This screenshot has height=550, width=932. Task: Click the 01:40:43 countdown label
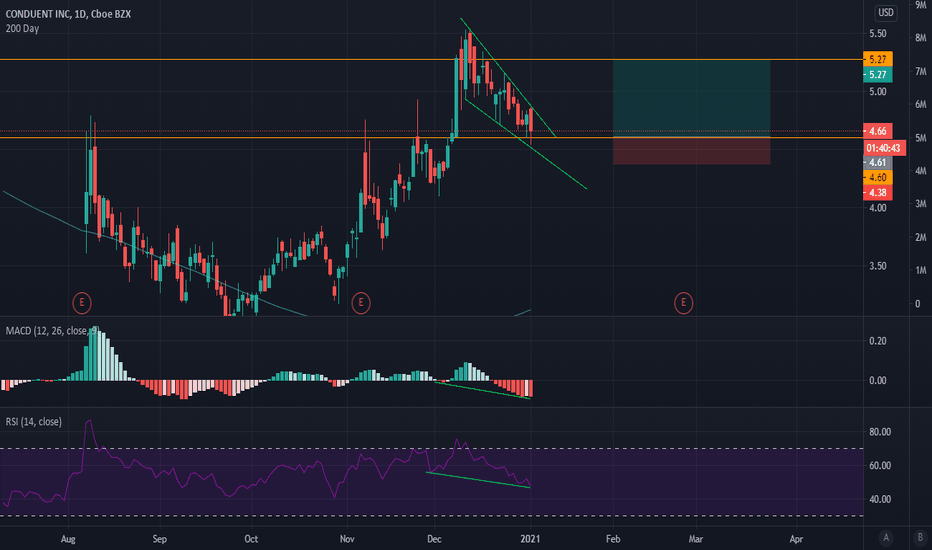pos(884,147)
